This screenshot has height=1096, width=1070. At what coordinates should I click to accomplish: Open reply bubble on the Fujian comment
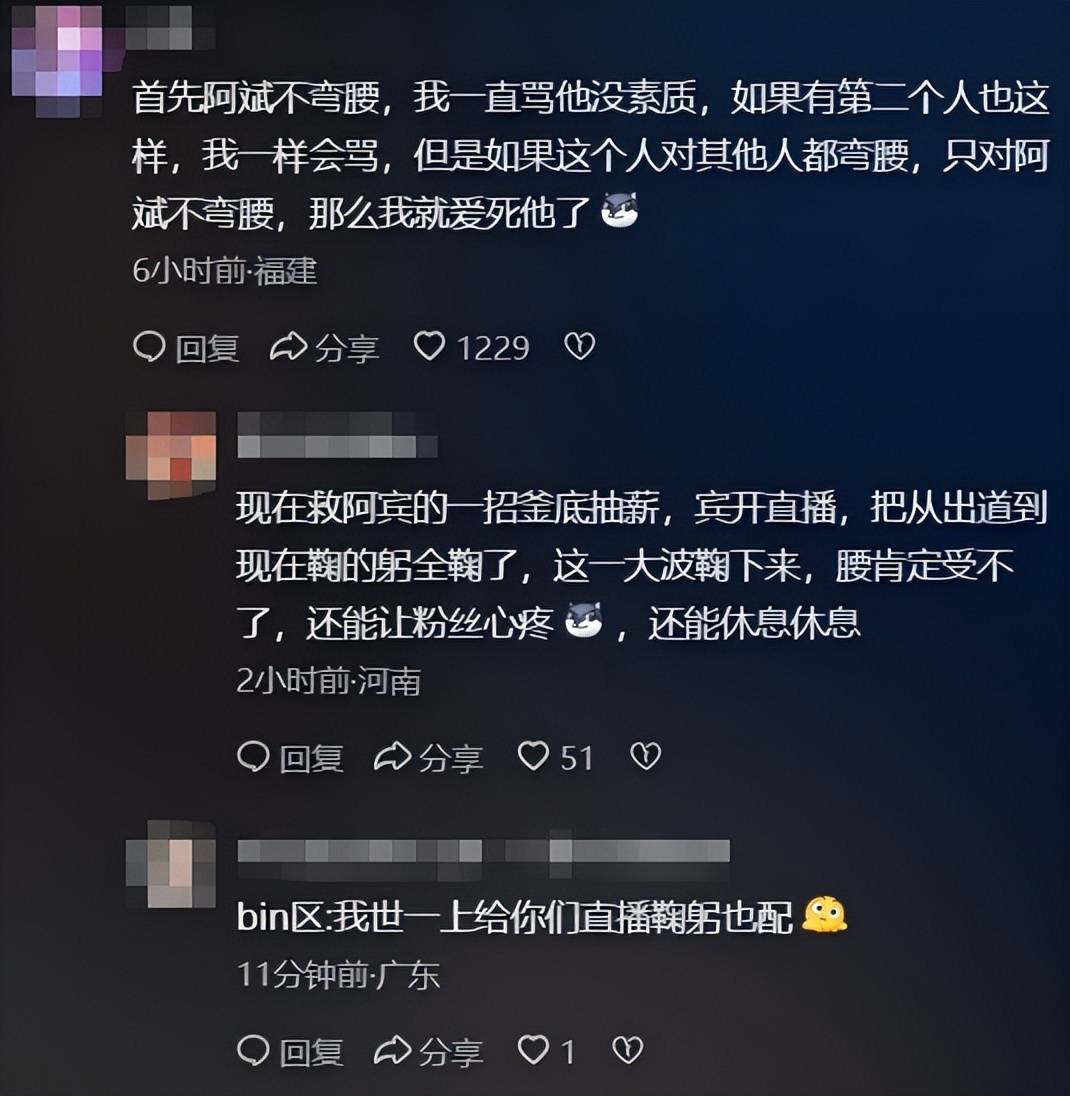click(149, 346)
